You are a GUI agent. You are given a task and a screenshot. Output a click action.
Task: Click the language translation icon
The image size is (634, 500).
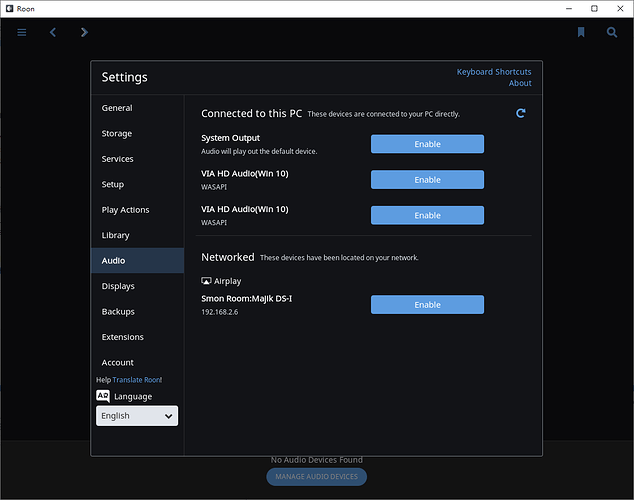click(103, 396)
